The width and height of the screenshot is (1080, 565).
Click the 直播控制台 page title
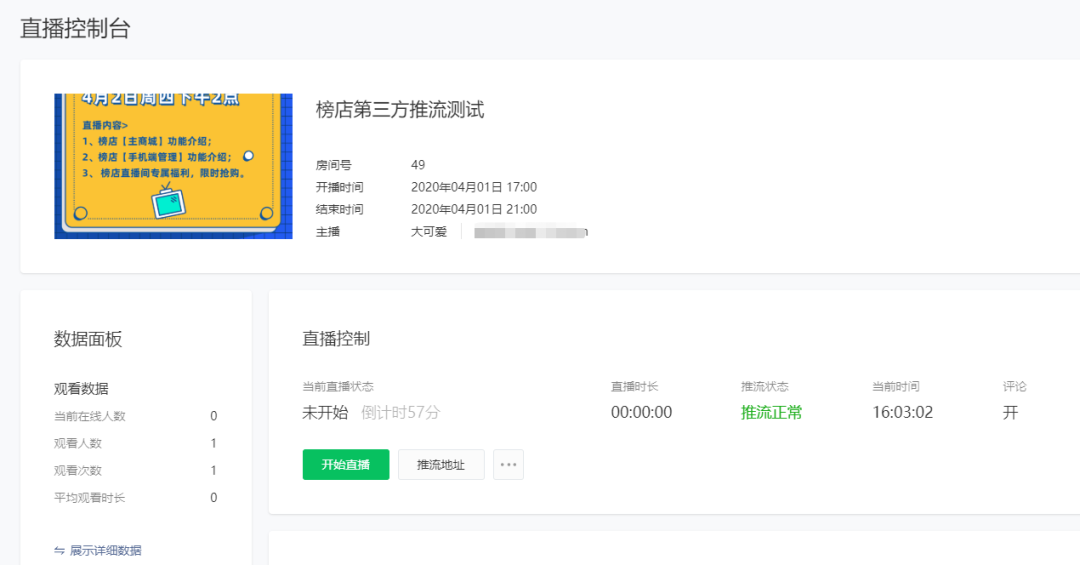click(x=75, y=28)
